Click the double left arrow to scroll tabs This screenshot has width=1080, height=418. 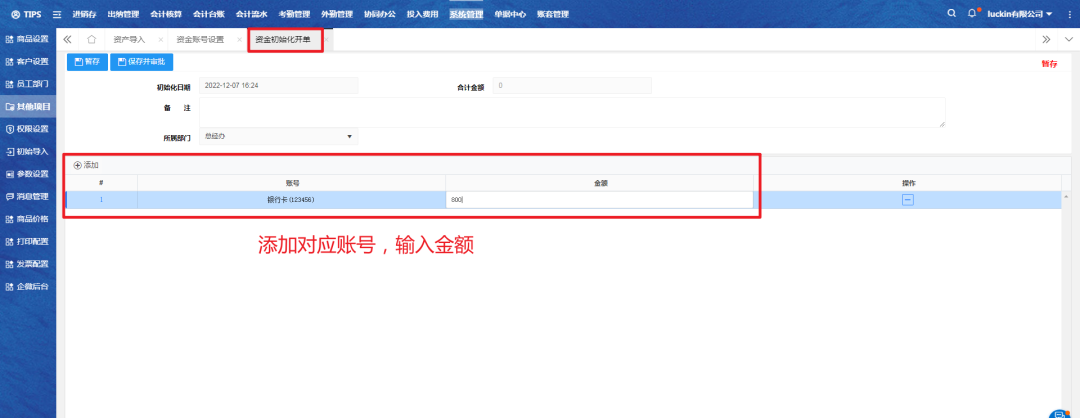[67, 39]
